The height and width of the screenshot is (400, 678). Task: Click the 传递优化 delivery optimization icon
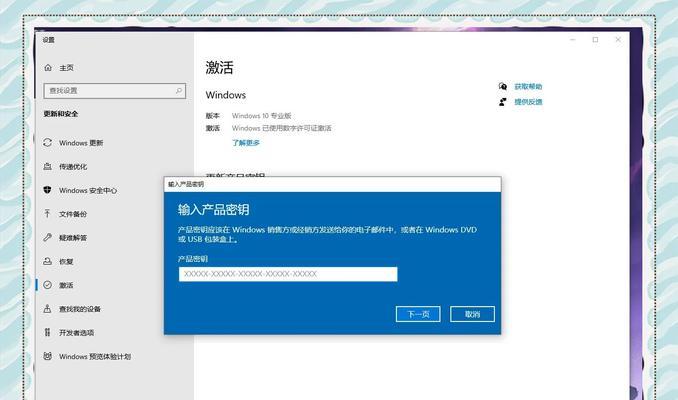point(48,166)
